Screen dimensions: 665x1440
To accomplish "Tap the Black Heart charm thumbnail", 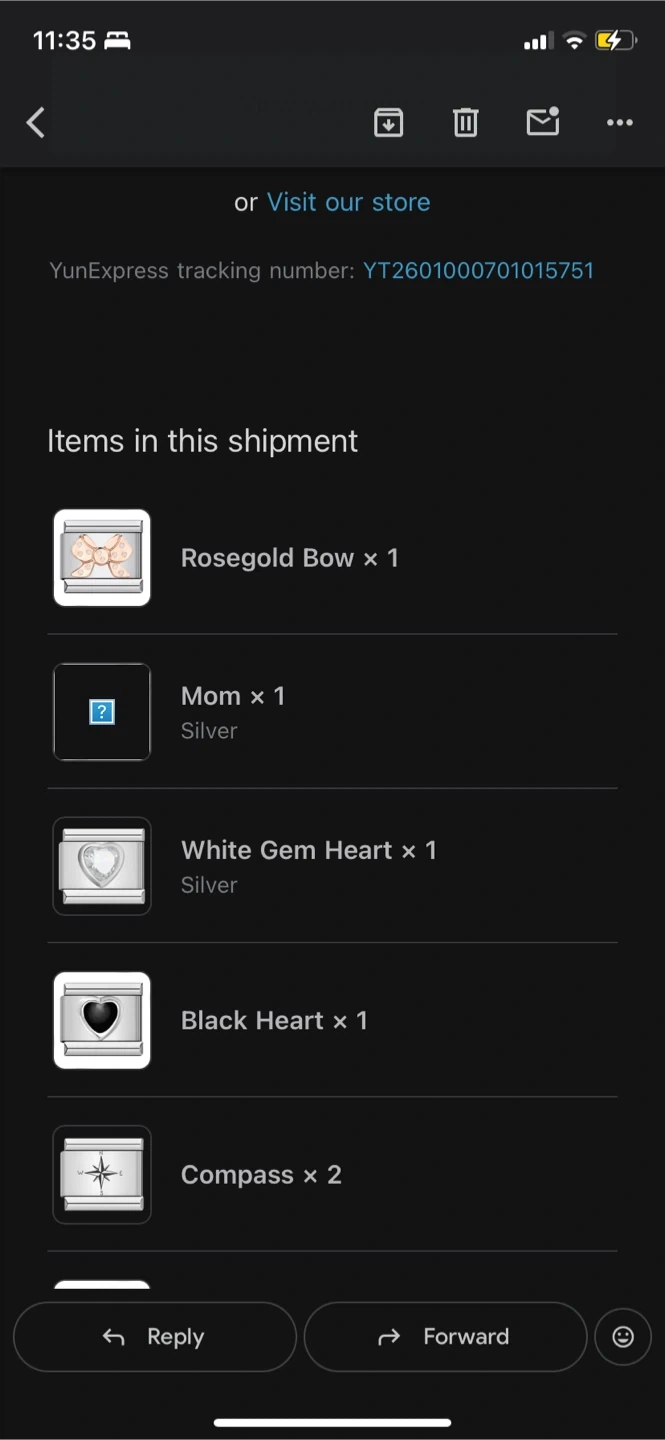I will [x=102, y=1020].
